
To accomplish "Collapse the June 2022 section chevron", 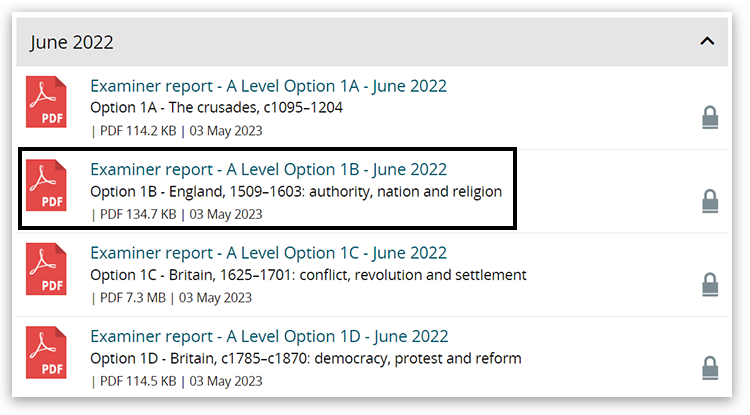I will (707, 42).
